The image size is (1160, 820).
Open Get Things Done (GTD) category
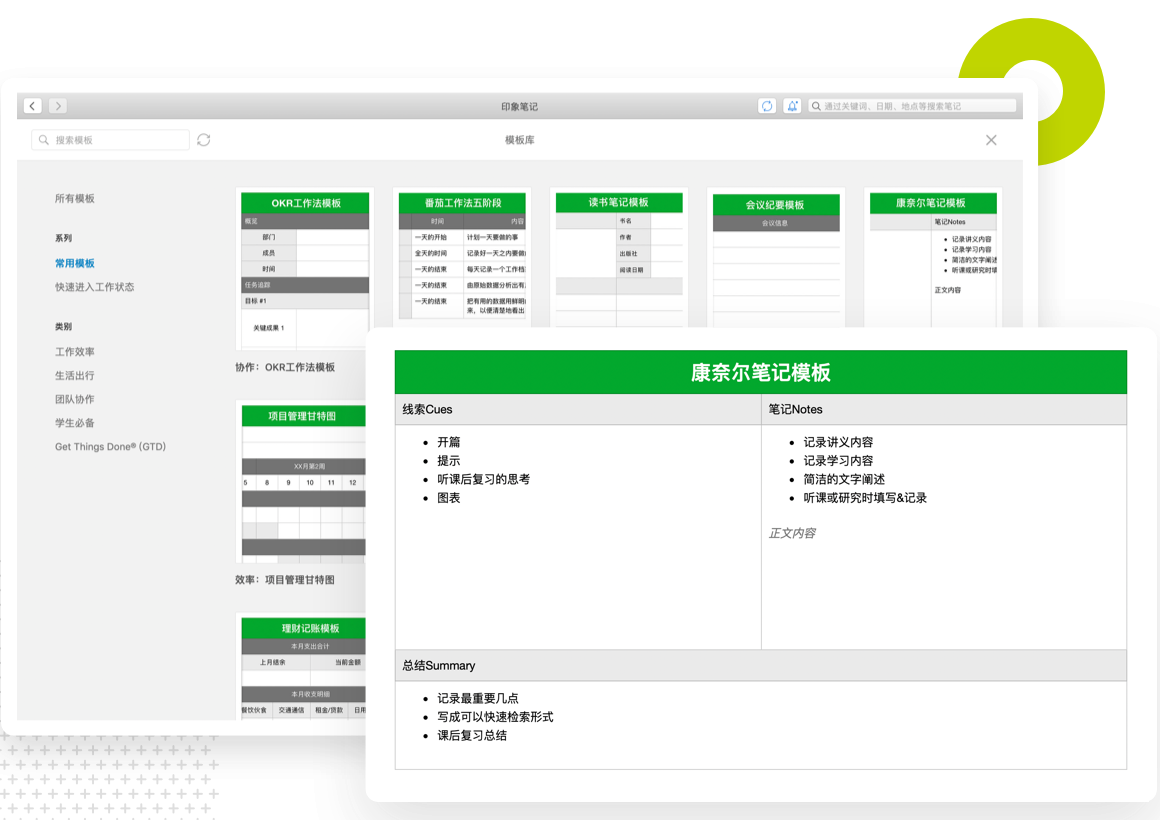pos(110,447)
